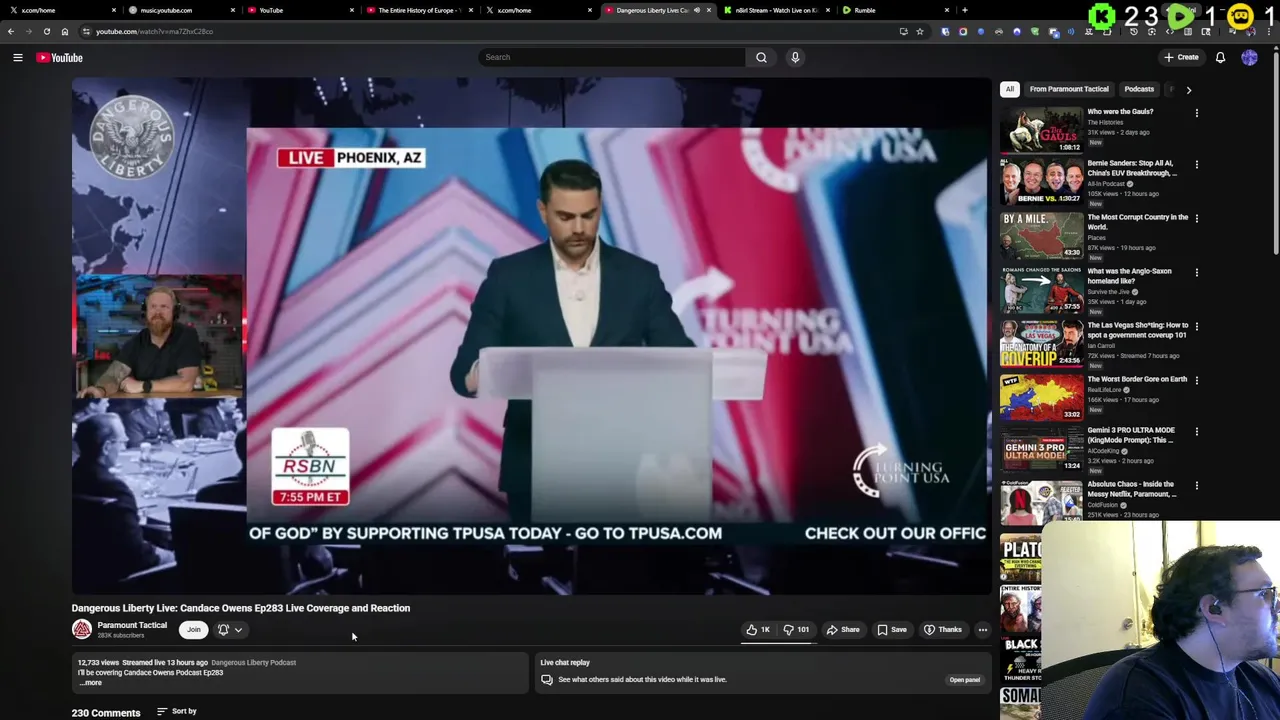Open options for 'Absolute Chaos' video
Image resolution: width=1280 pixels, height=720 pixels.
1196,485
